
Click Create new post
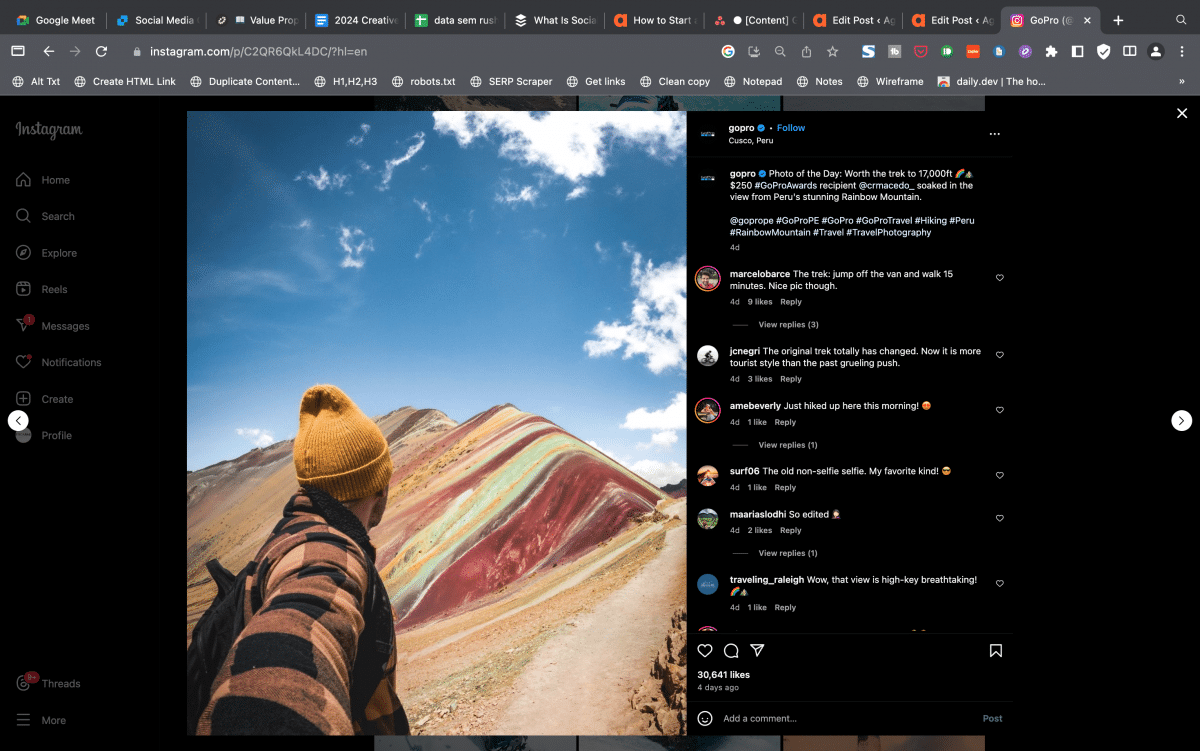(45, 399)
